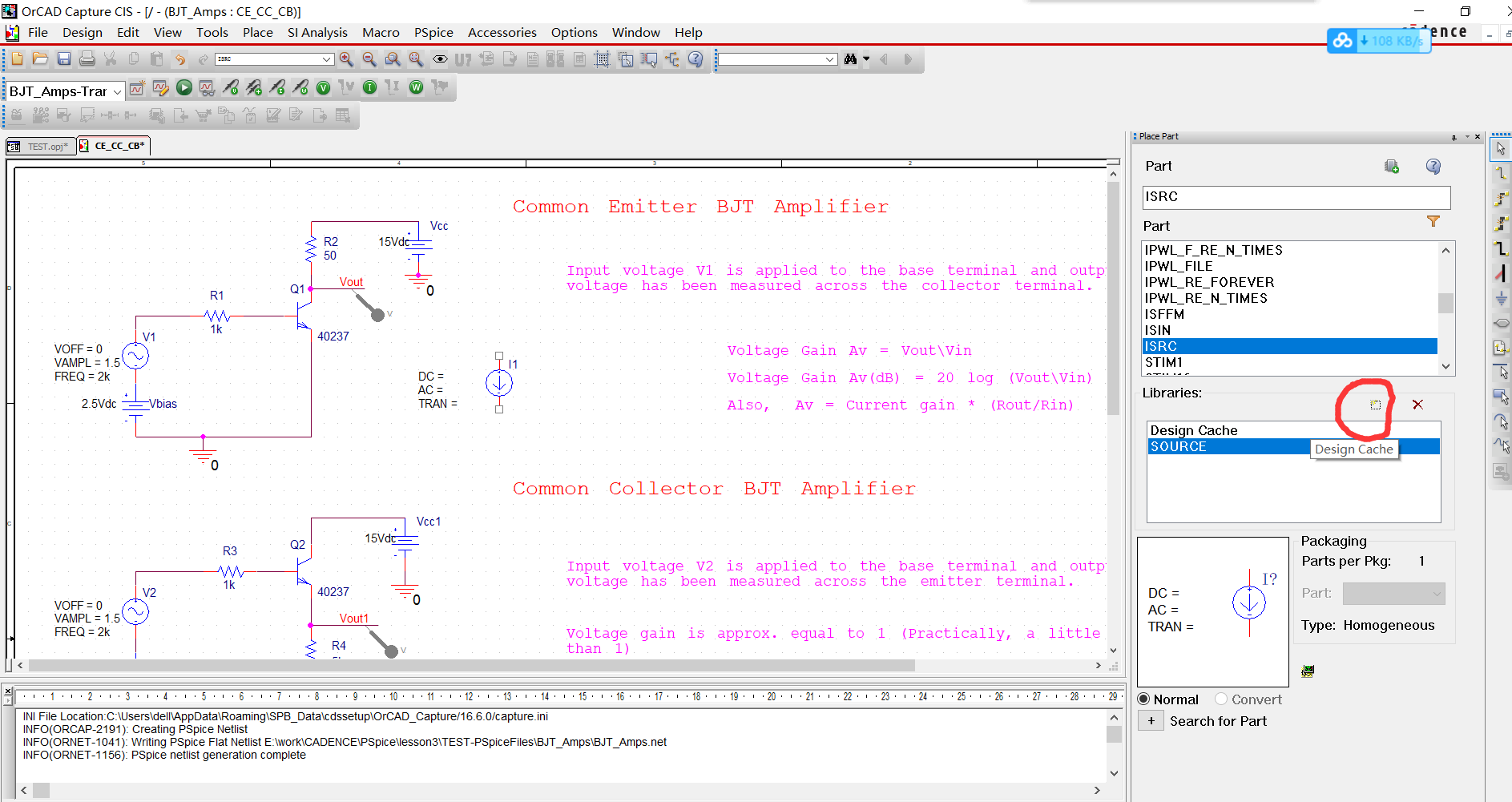Select the Place Off-Page Connector tool

pyautogui.click(x=1501, y=348)
